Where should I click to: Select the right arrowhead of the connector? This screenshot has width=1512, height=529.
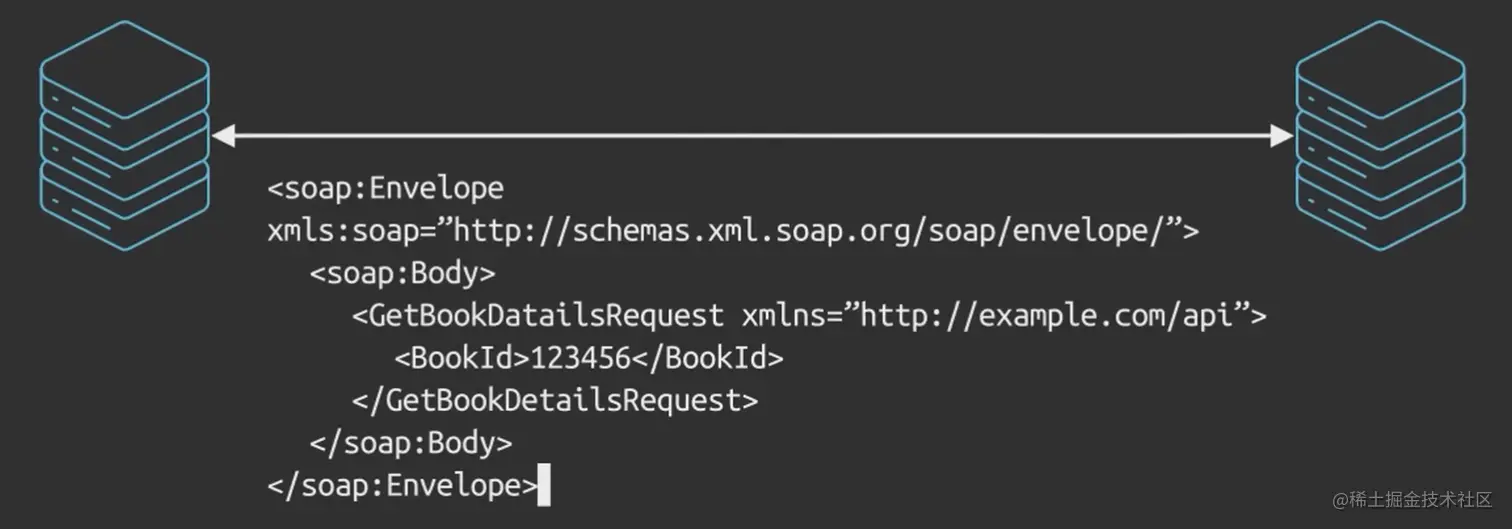click(x=1281, y=136)
